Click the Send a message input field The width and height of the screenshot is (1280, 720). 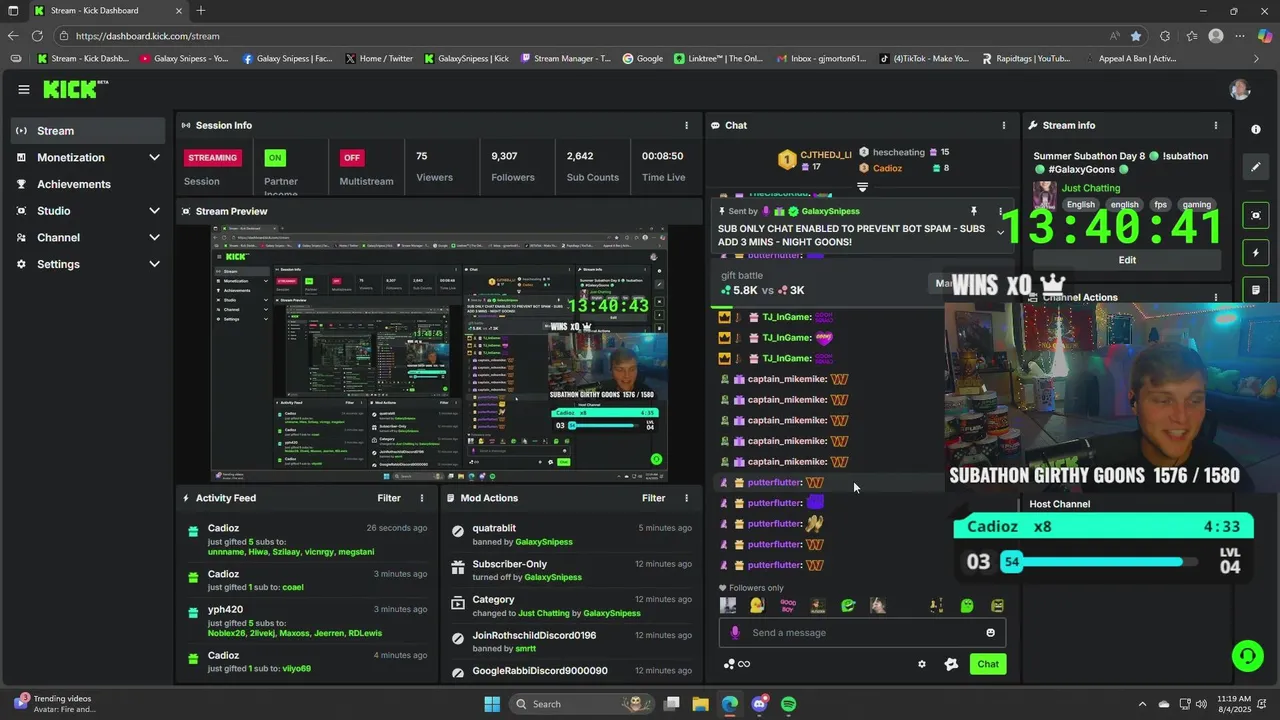click(862, 632)
